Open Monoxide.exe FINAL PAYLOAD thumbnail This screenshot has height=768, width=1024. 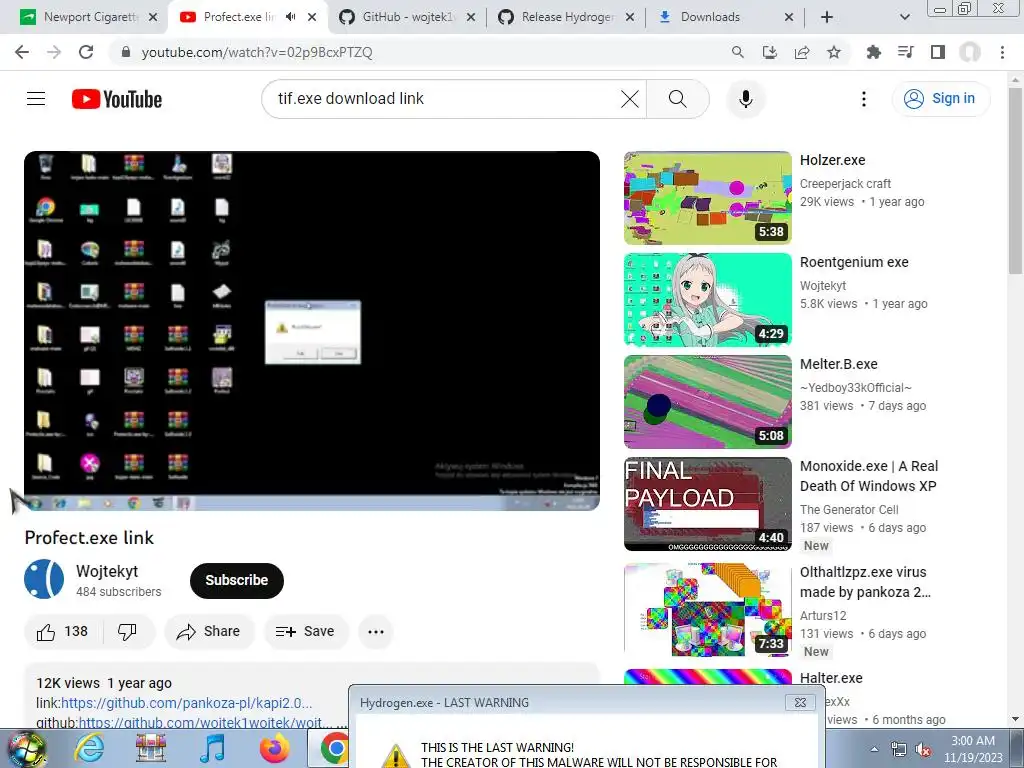(707, 504)
